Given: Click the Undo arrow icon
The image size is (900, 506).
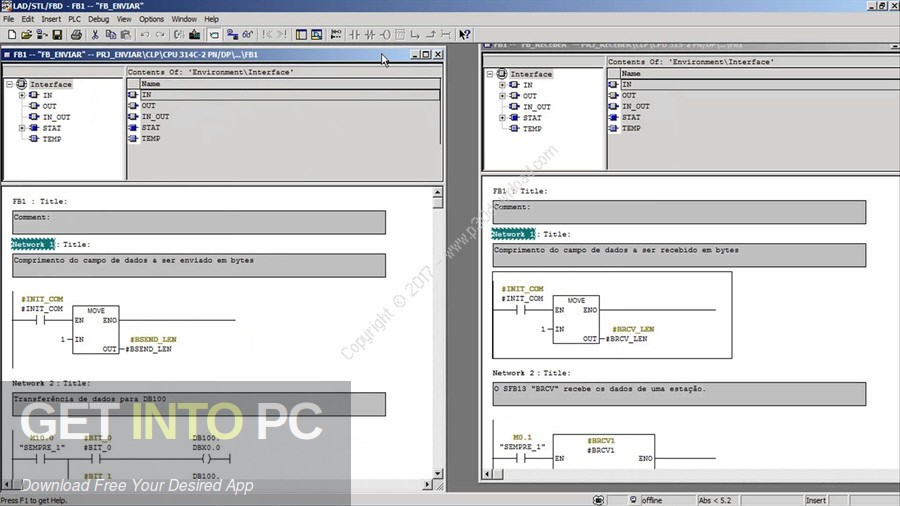Looking at the screenshot, I should (145, 35).
